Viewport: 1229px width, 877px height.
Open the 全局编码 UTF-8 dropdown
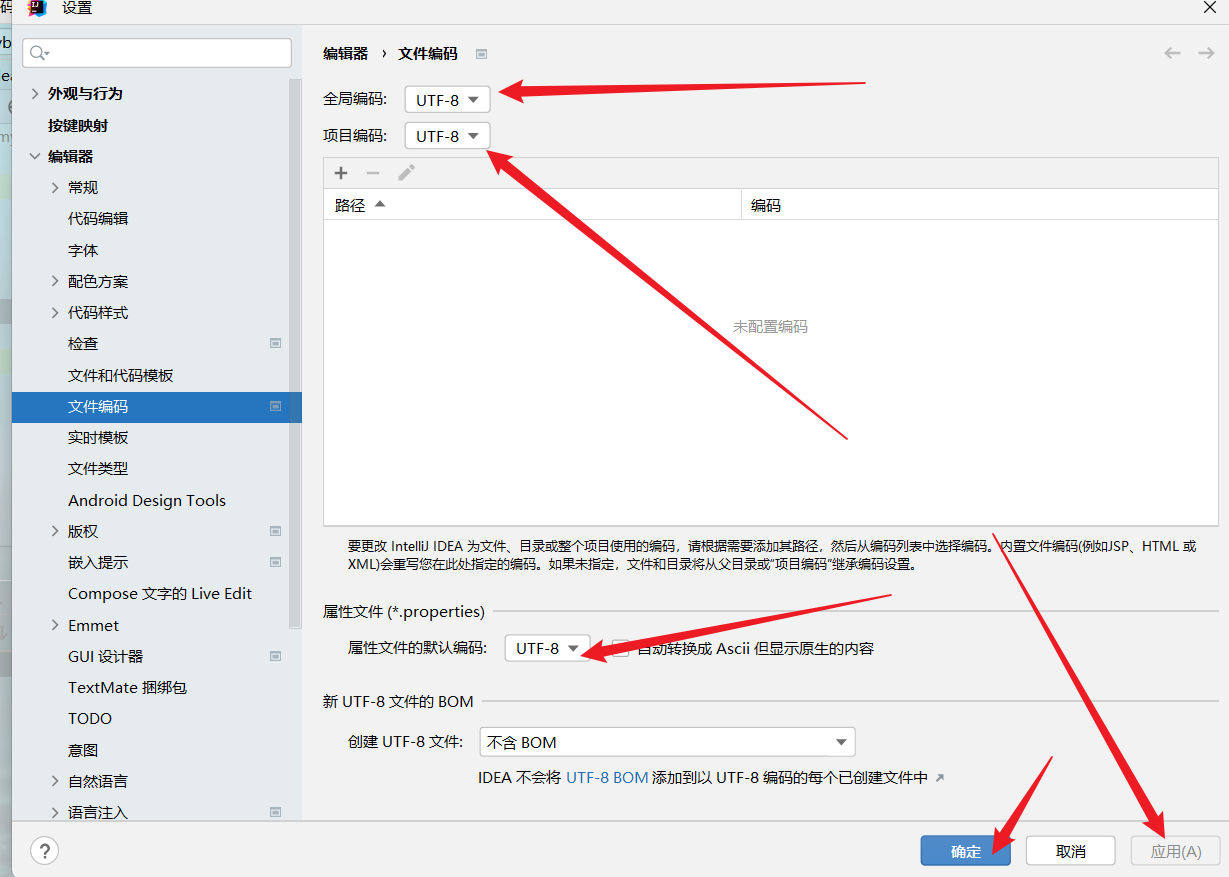tap(446, 99)
